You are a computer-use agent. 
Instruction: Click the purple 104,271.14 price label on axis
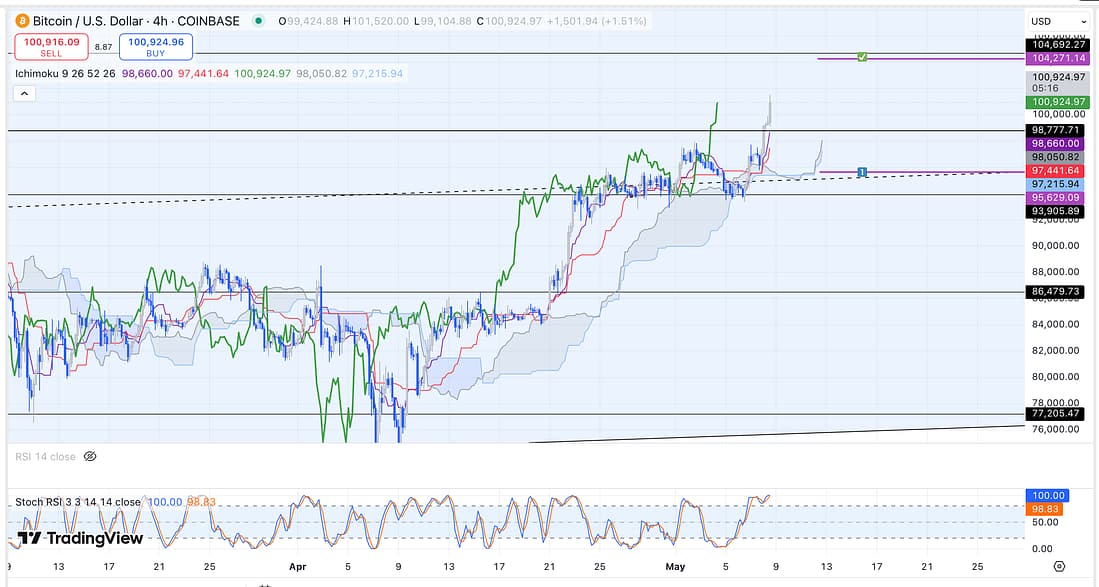coord(1058,59)
